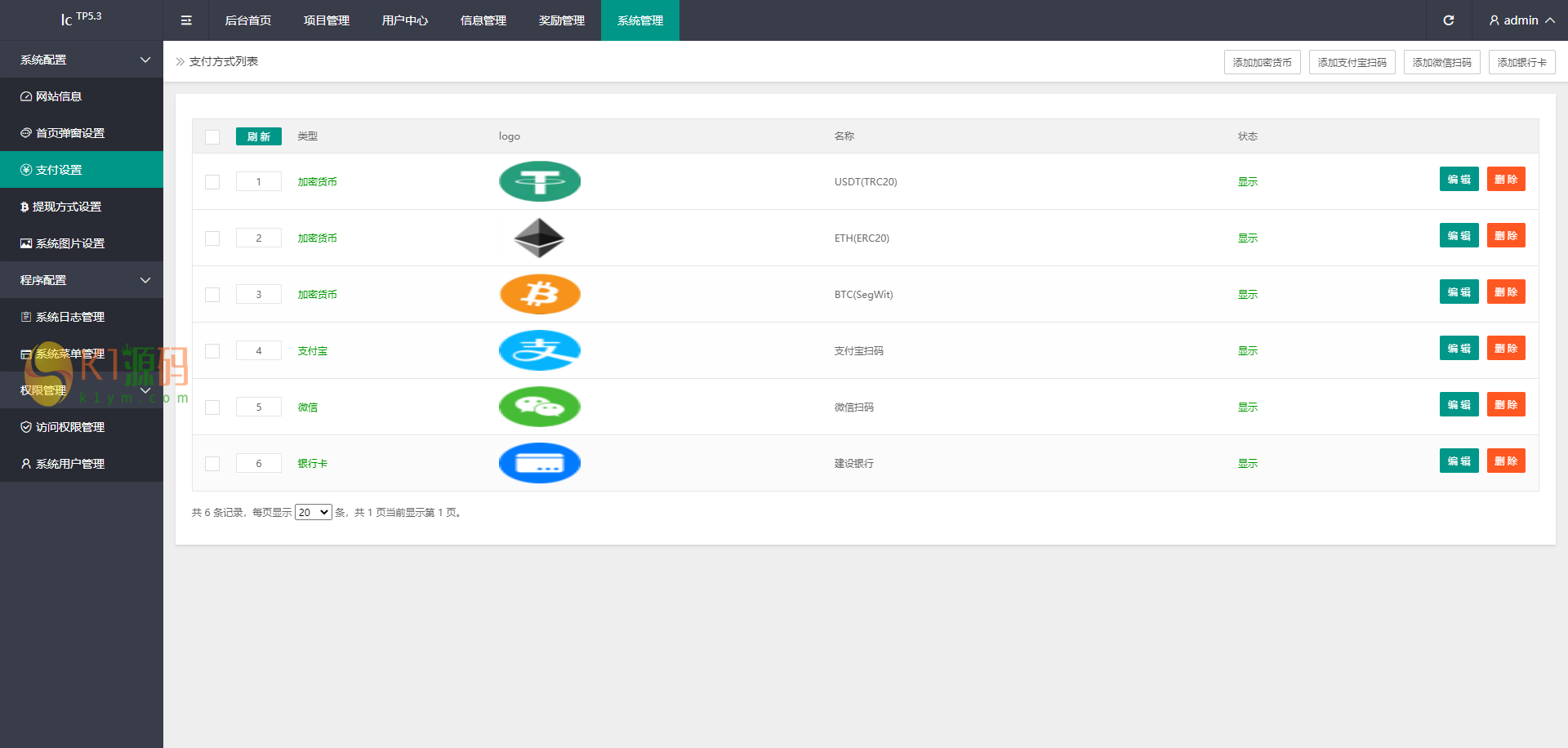Click the green 刷新 button
Viewport: 1568px width, 748px height.
259,136
